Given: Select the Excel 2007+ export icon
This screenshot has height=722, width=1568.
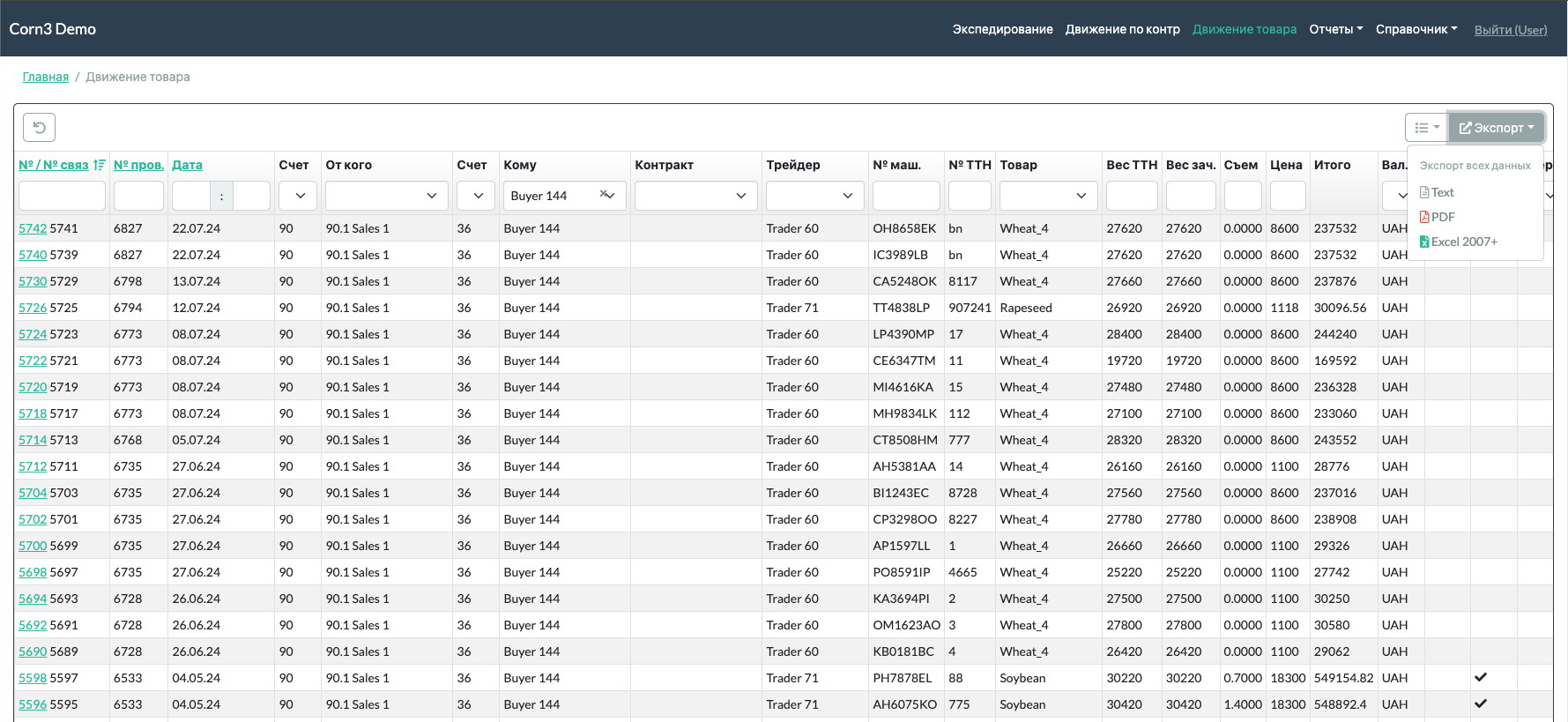Looking at the screenshot, I should coord(1424,242).
